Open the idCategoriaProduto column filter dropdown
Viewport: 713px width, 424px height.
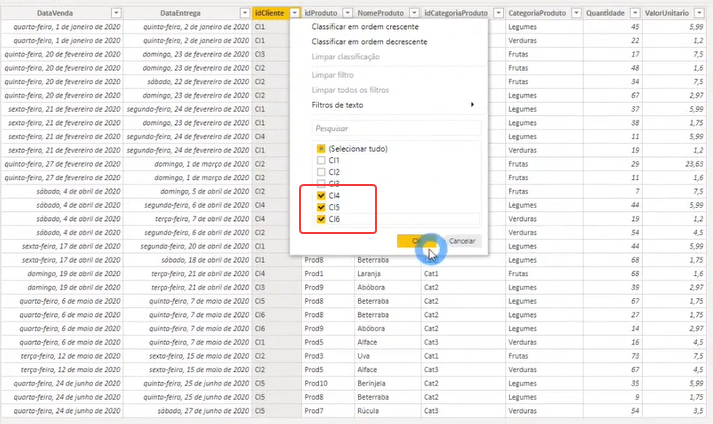(x=499, y=13)
